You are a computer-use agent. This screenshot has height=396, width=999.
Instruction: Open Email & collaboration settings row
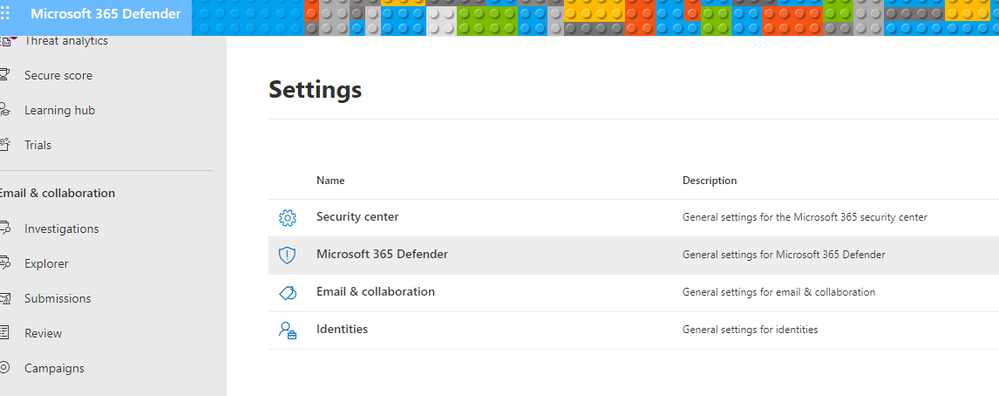pyautogui.click(x=633, y=293)
